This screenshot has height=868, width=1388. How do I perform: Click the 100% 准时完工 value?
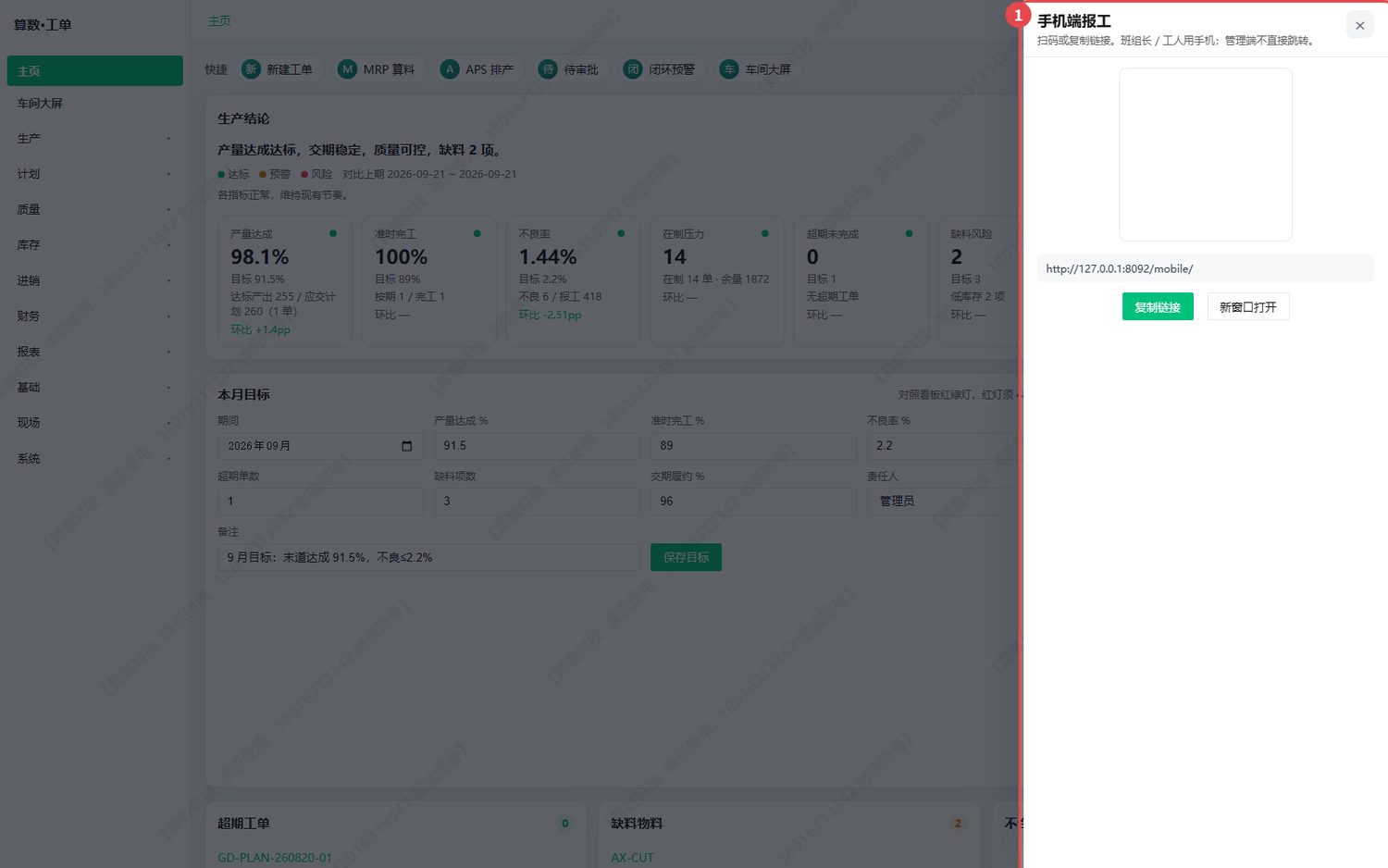coord(401,257)
